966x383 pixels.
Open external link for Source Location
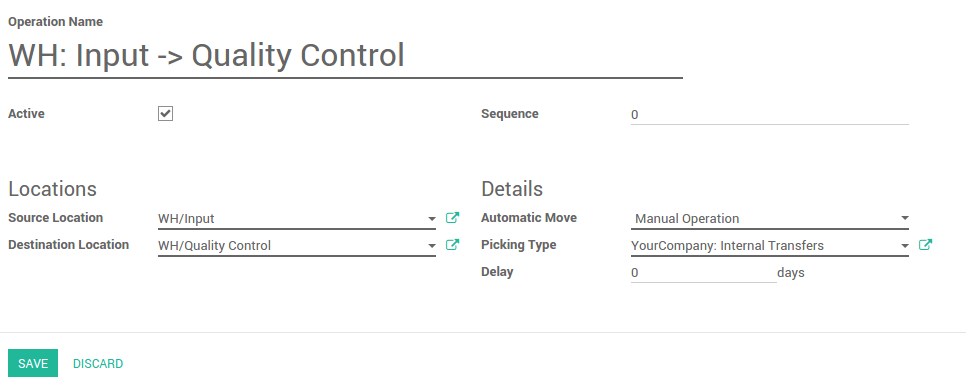(452, 217)
